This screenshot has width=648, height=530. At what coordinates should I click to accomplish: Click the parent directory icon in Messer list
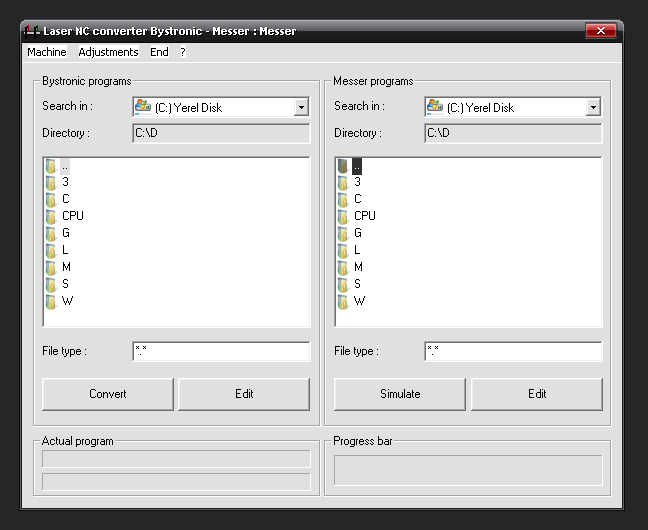point(343,165)
